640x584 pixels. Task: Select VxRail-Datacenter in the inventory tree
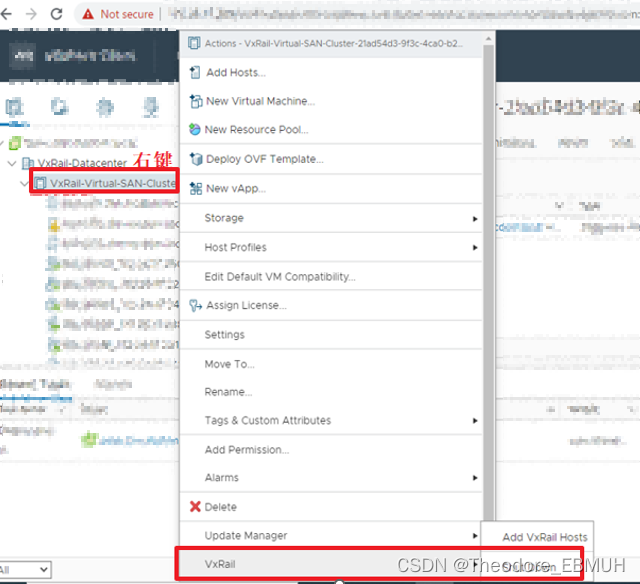click(x=82, y=163)
